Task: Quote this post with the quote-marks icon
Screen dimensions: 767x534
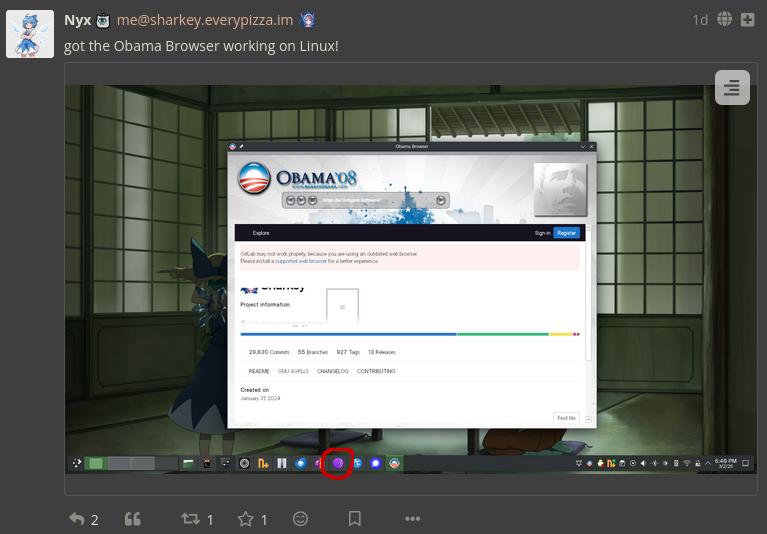Action: (132, 519)
